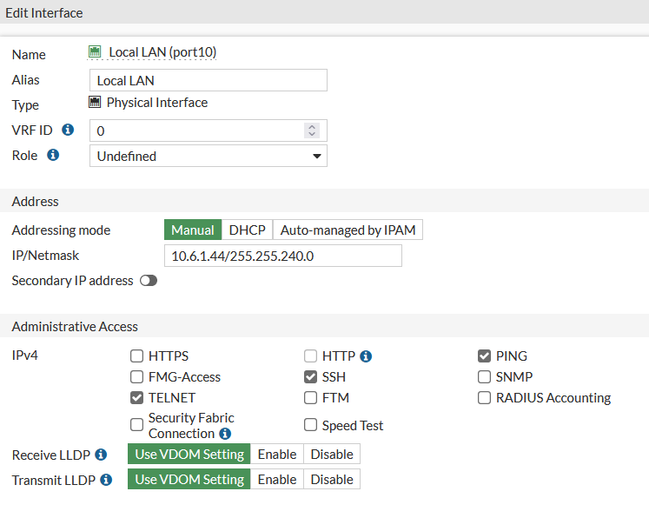The height and width of the screenshot is (506, 649).
Task: Click the VRF ID info icon
Action: 68,130
